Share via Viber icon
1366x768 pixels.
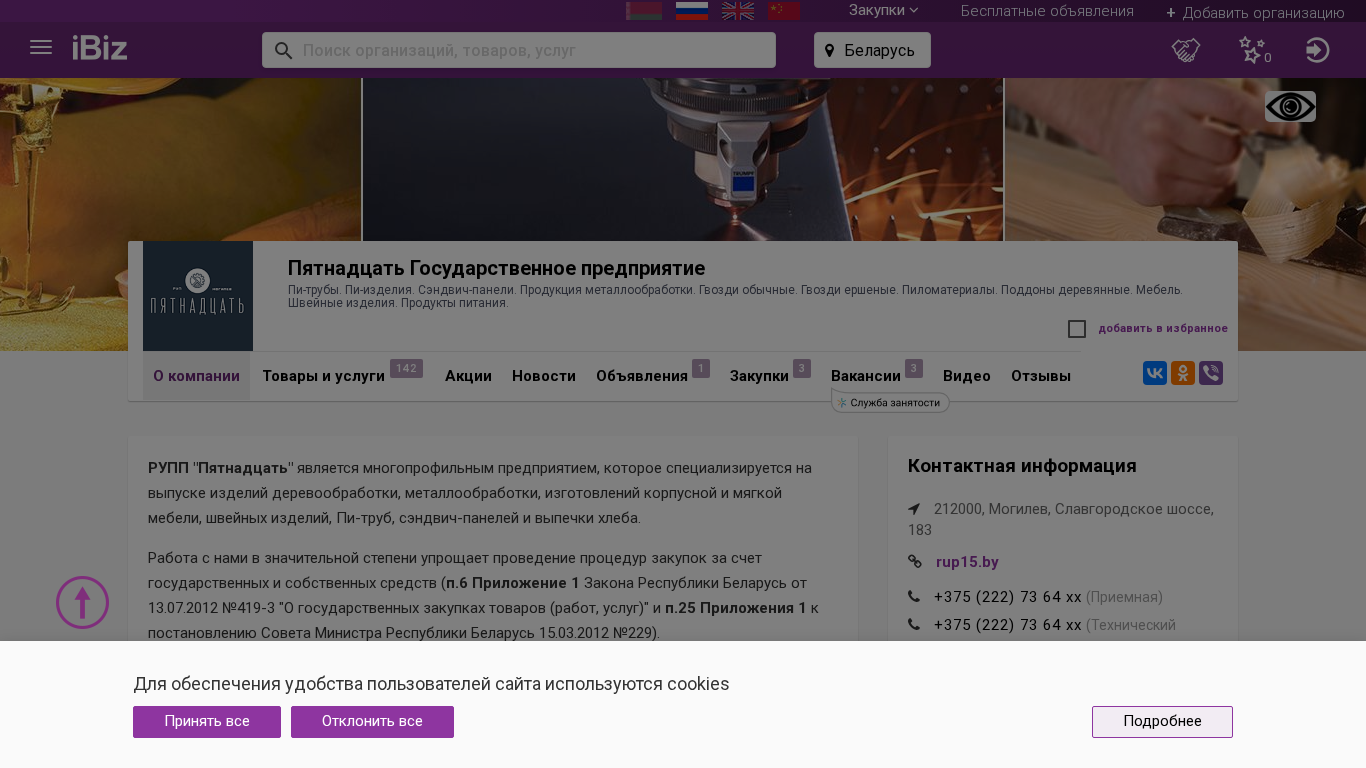coord(1211,373)
